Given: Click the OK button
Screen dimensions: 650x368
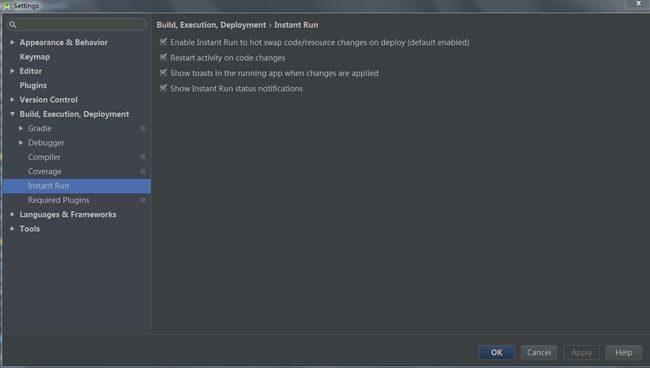Looking at the screenshot, I should (497, 353).
